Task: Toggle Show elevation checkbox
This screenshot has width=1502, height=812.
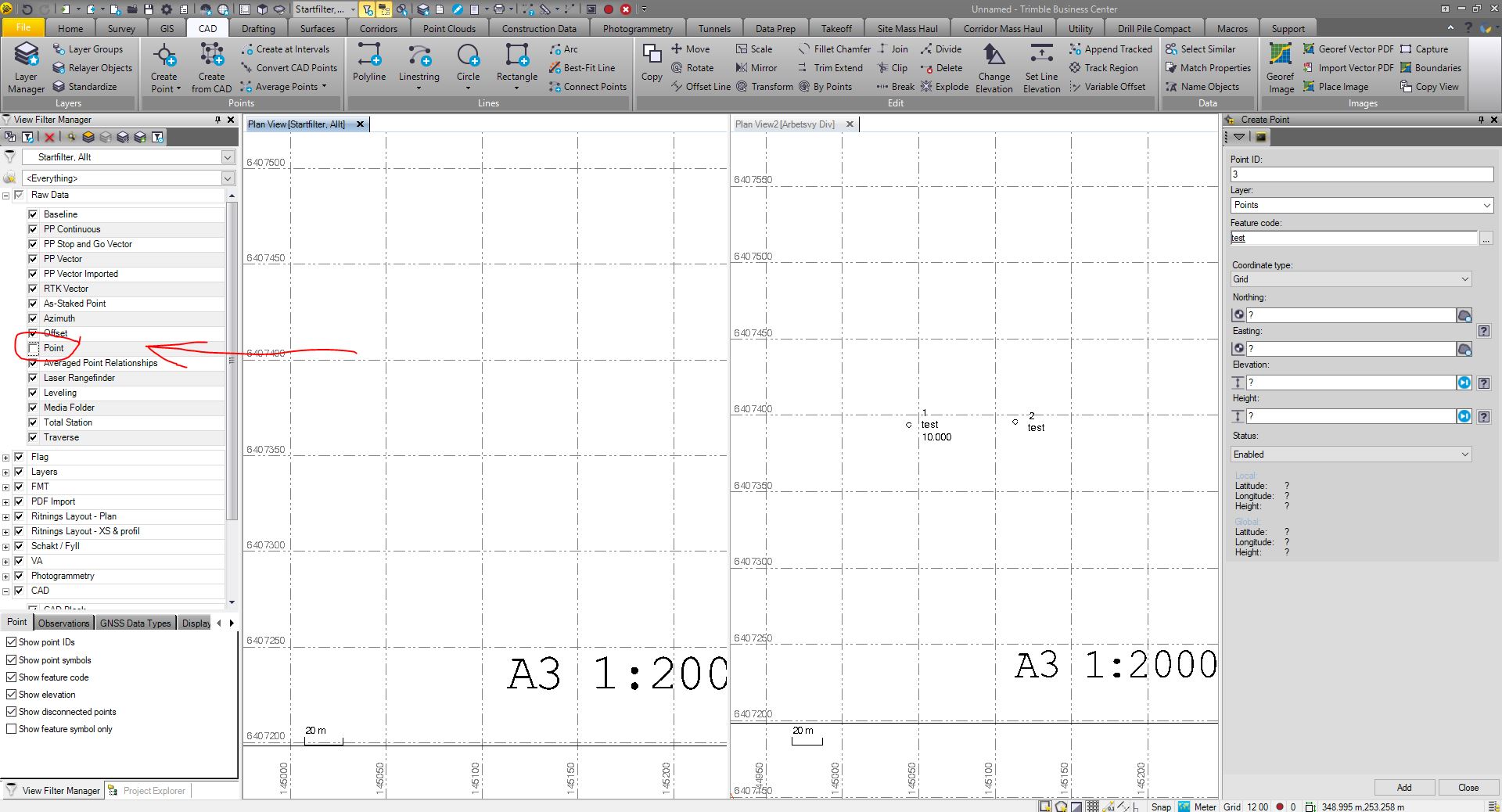Action: pyautogui.click(x=11, y=695)
